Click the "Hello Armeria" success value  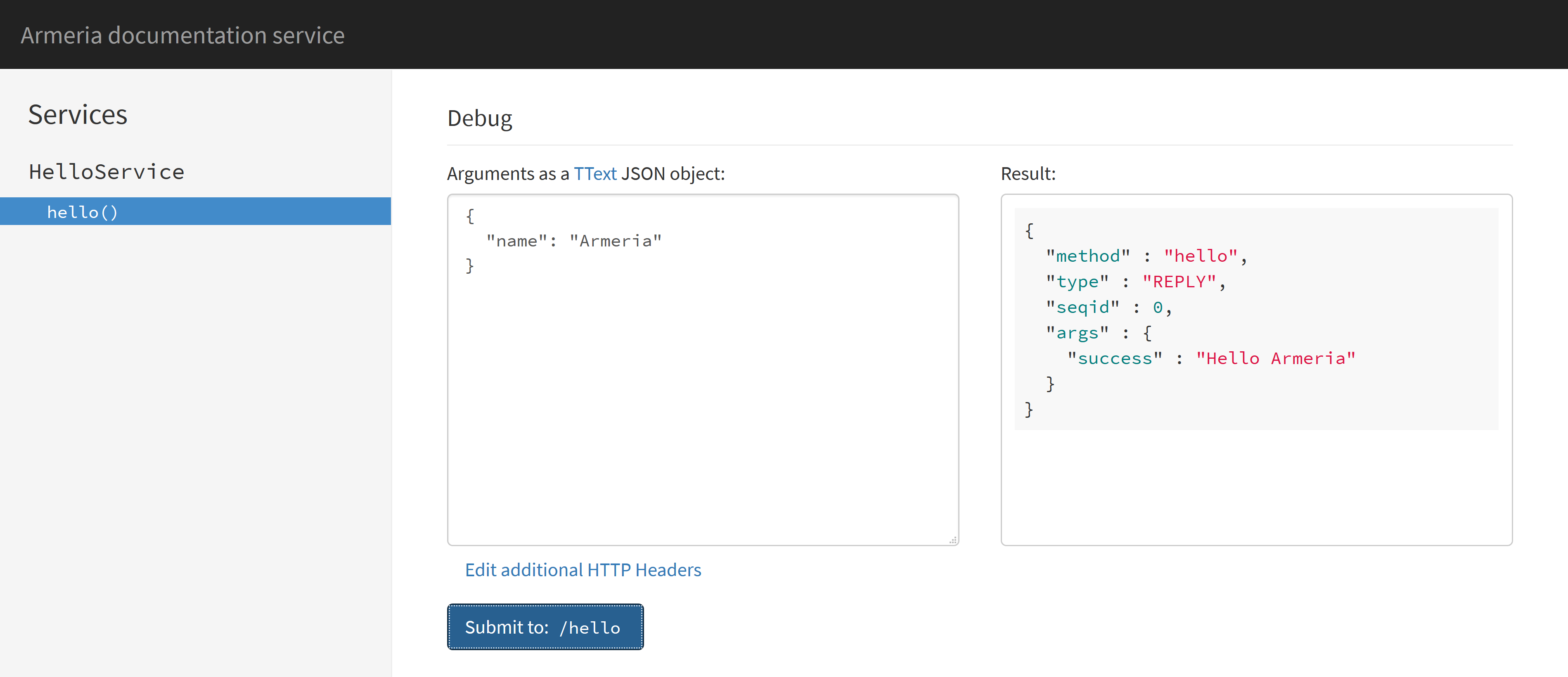click(x=1275, y=359)
